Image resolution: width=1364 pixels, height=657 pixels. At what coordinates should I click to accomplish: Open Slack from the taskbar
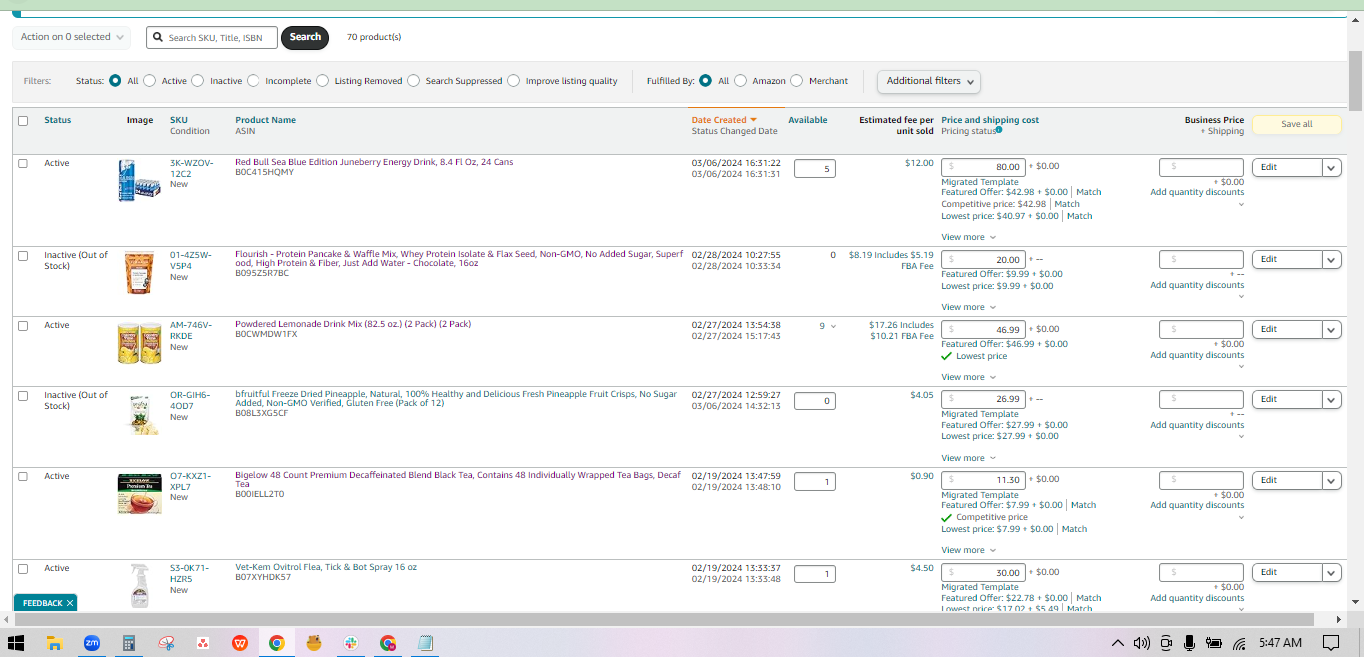pos(351,643)
